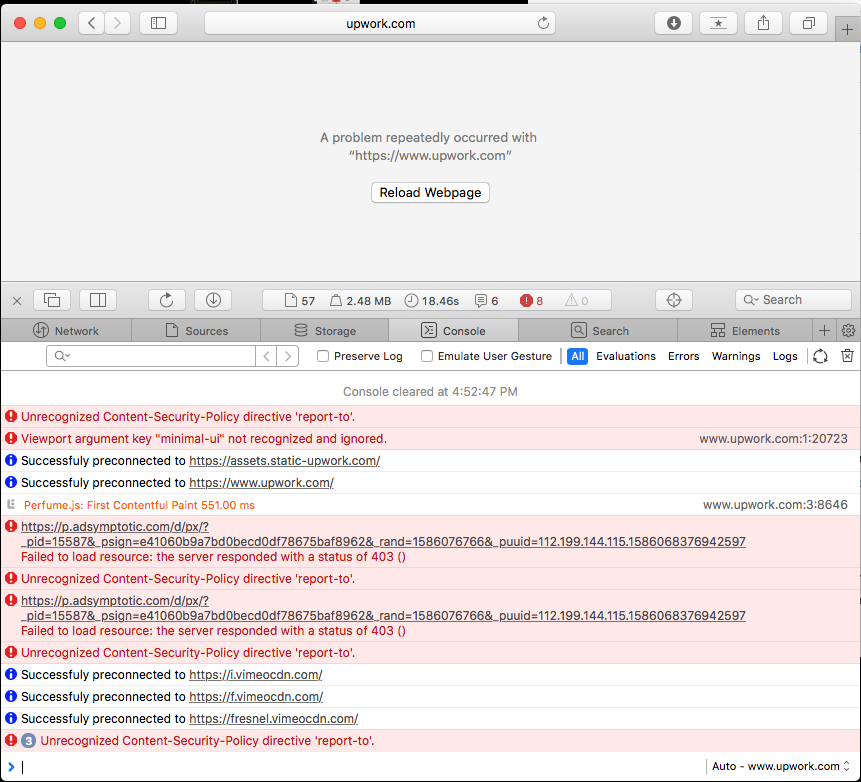Filter console by Logs

pyautogui.click(x=785, y=356)
